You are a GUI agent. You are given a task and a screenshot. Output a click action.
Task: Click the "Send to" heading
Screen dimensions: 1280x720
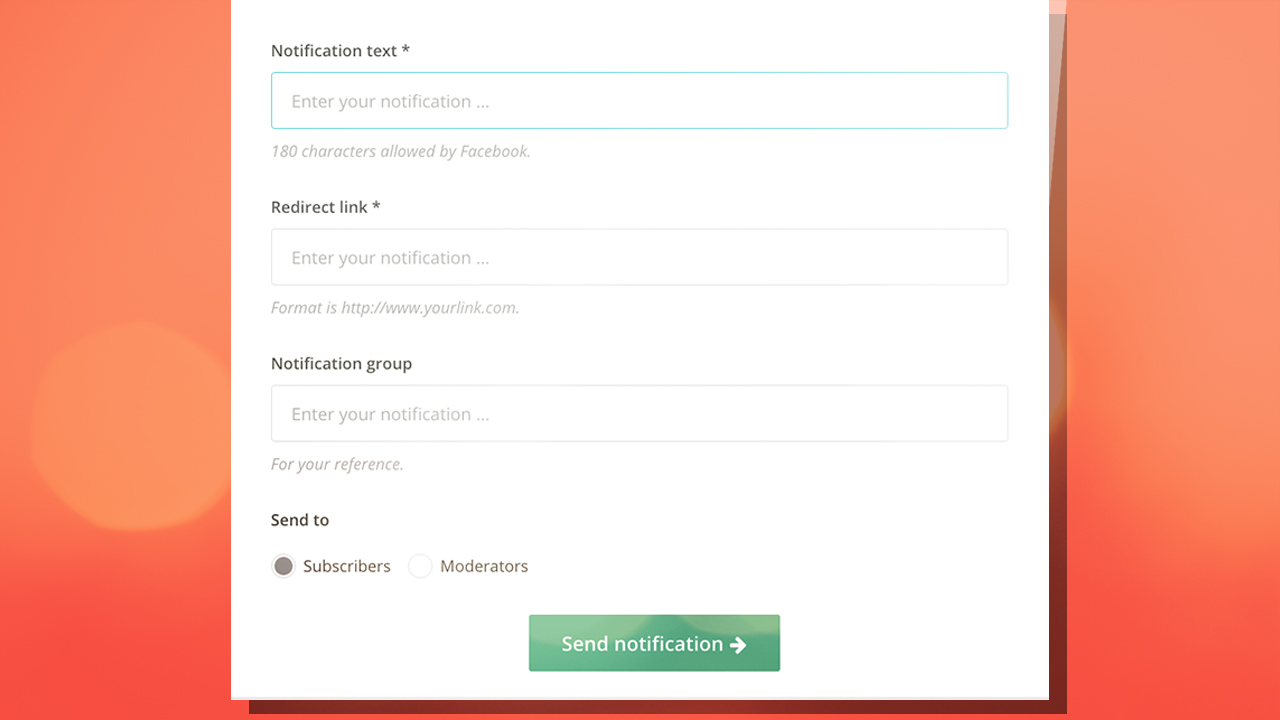coord(300,520)
